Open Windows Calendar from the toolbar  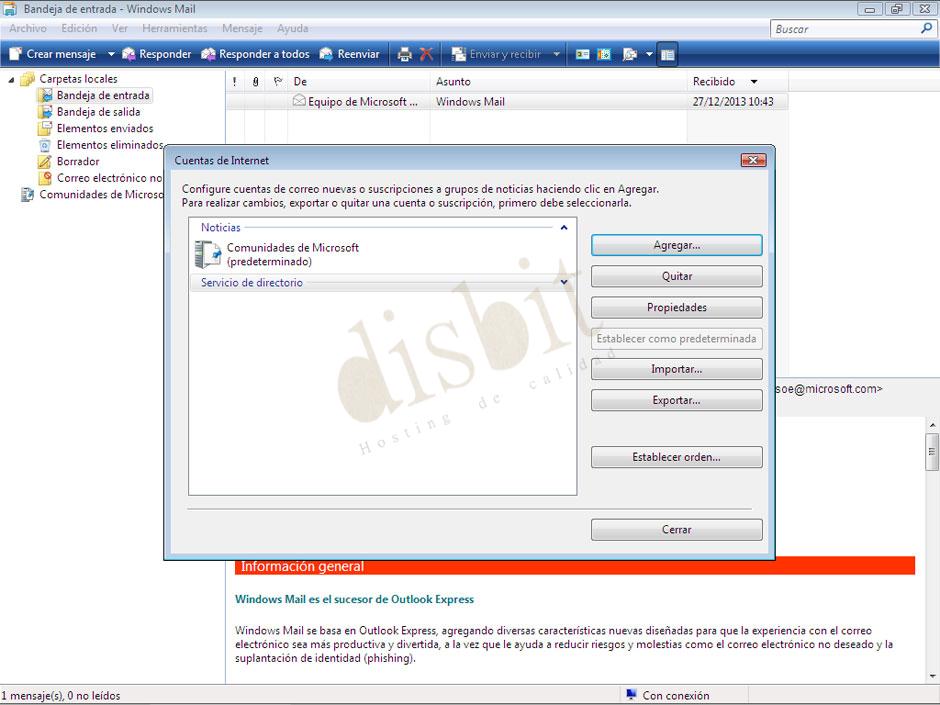point(605,54)
